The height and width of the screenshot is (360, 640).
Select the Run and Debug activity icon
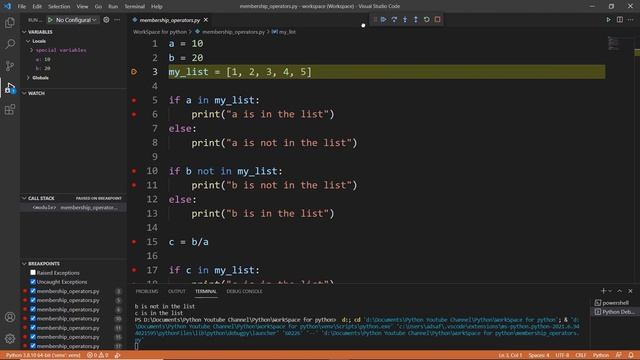click(x=10, y=88)
